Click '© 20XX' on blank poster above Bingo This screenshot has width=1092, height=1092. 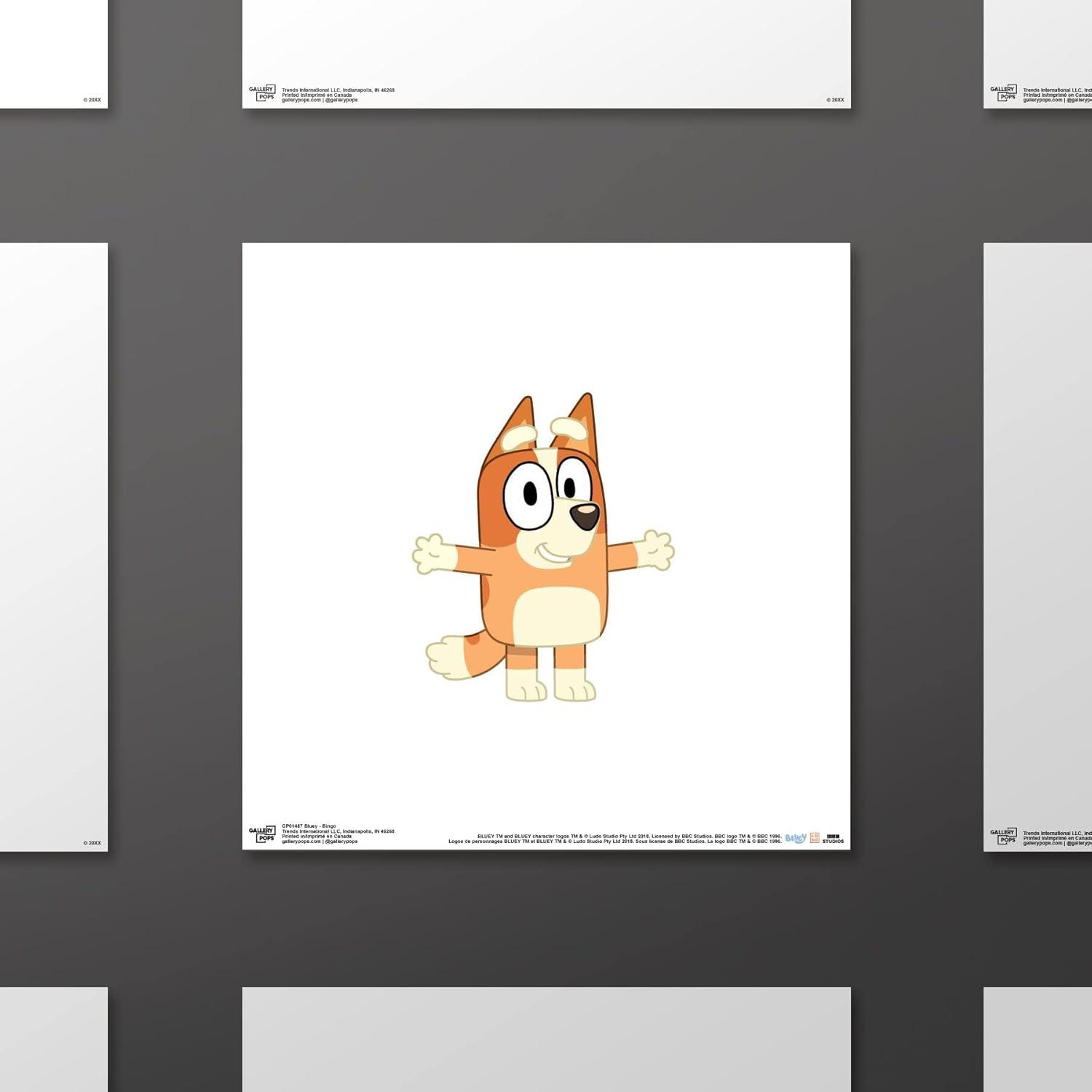835,100
